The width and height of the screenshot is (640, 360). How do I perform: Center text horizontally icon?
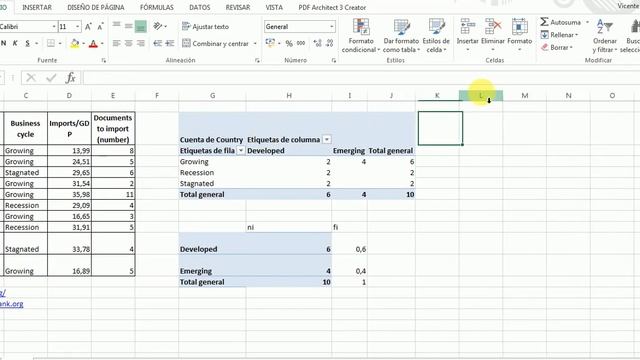click(x=128, y=43)
